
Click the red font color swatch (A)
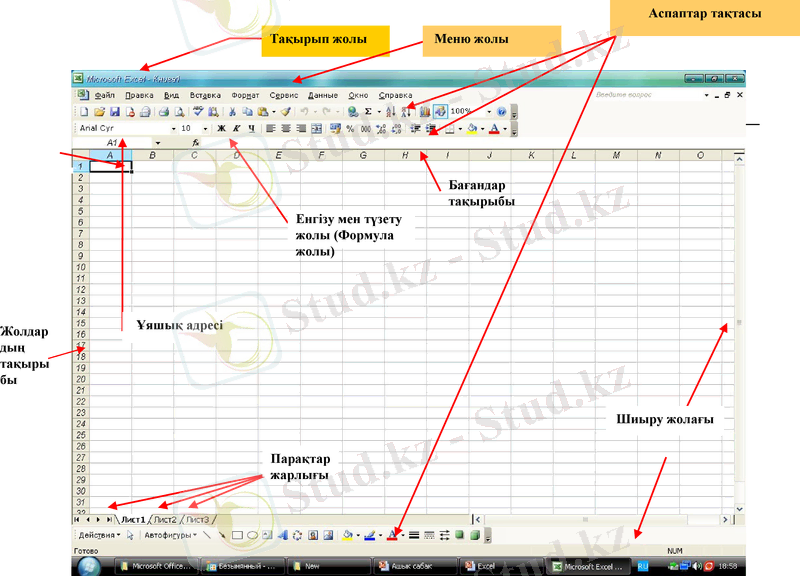click(494, 129)
